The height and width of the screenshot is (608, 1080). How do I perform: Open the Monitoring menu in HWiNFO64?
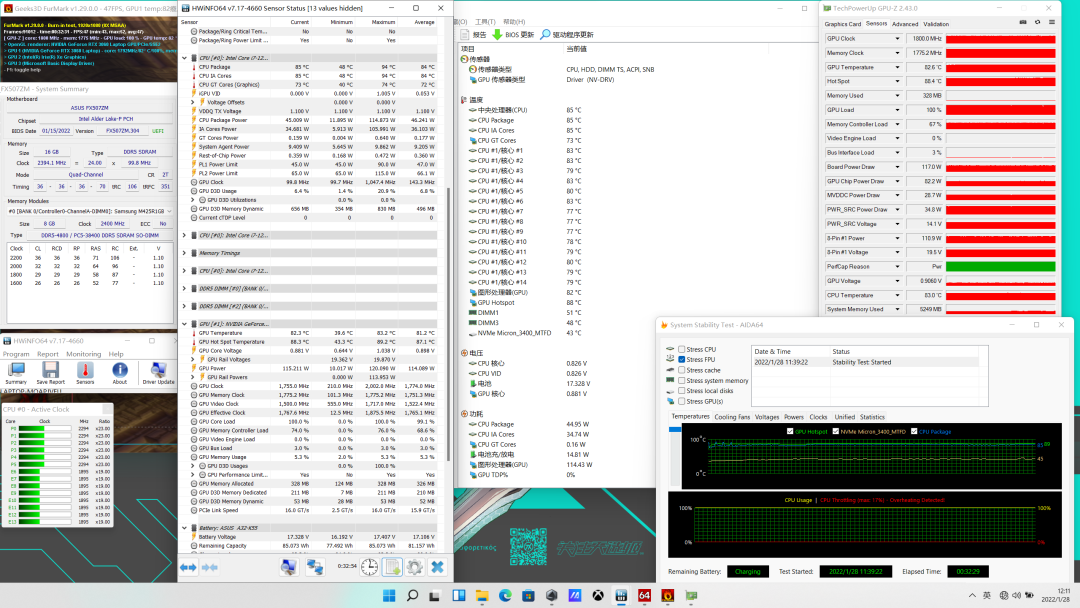click(84, 354)
